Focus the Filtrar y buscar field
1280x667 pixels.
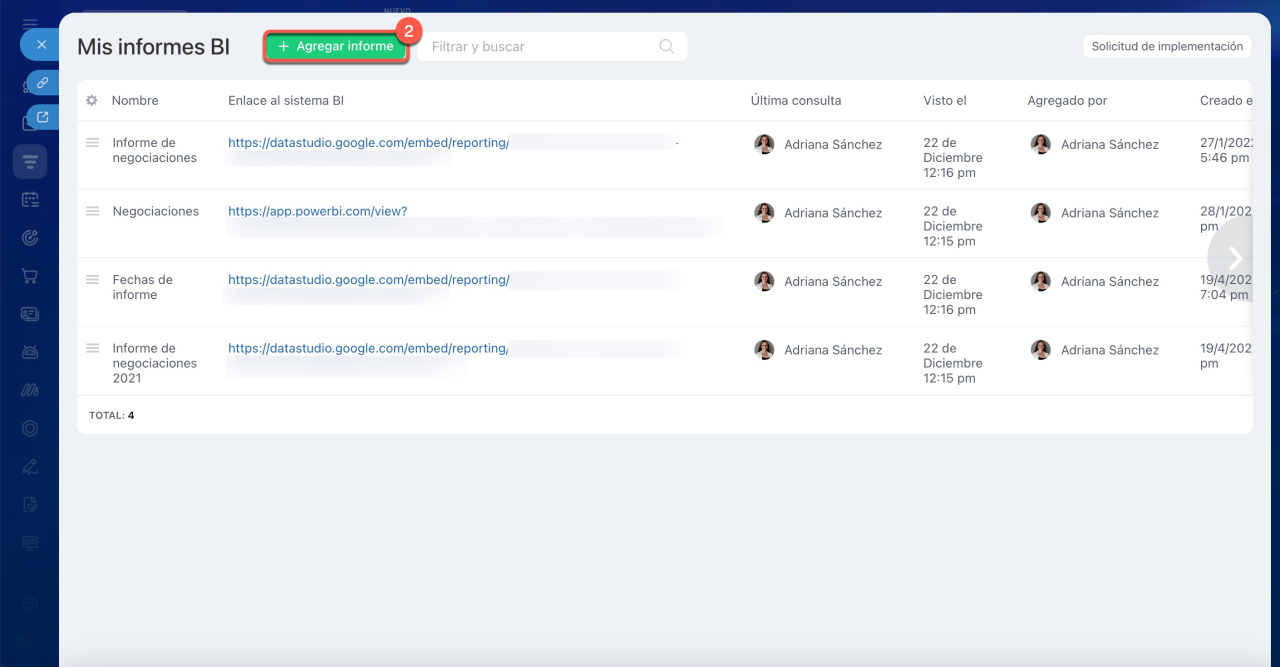(540, 47)
